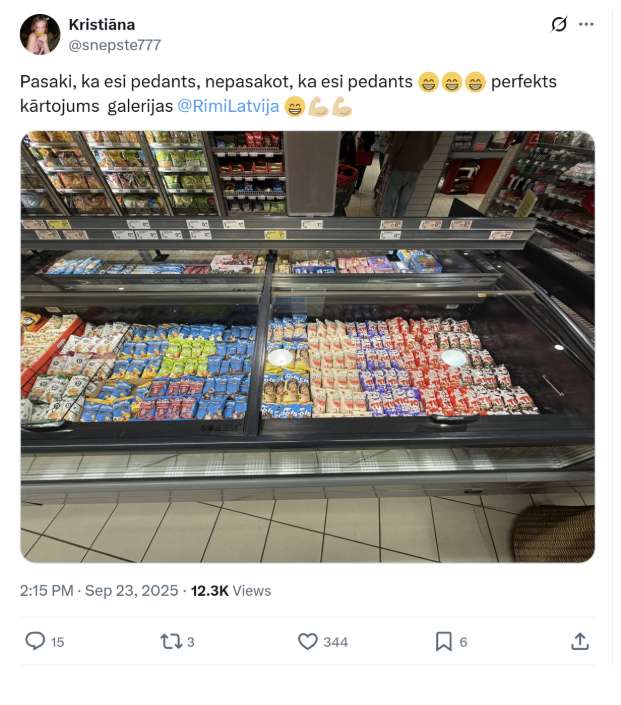Click the 3 reposts count

191,642
